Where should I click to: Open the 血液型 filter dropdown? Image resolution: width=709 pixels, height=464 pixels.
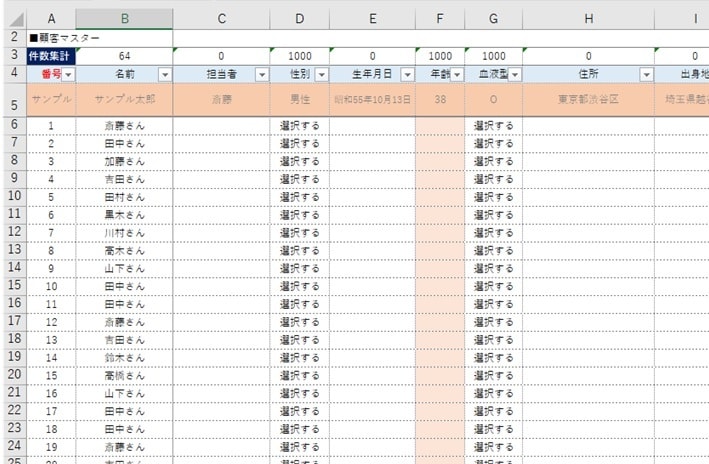point(515,75)
